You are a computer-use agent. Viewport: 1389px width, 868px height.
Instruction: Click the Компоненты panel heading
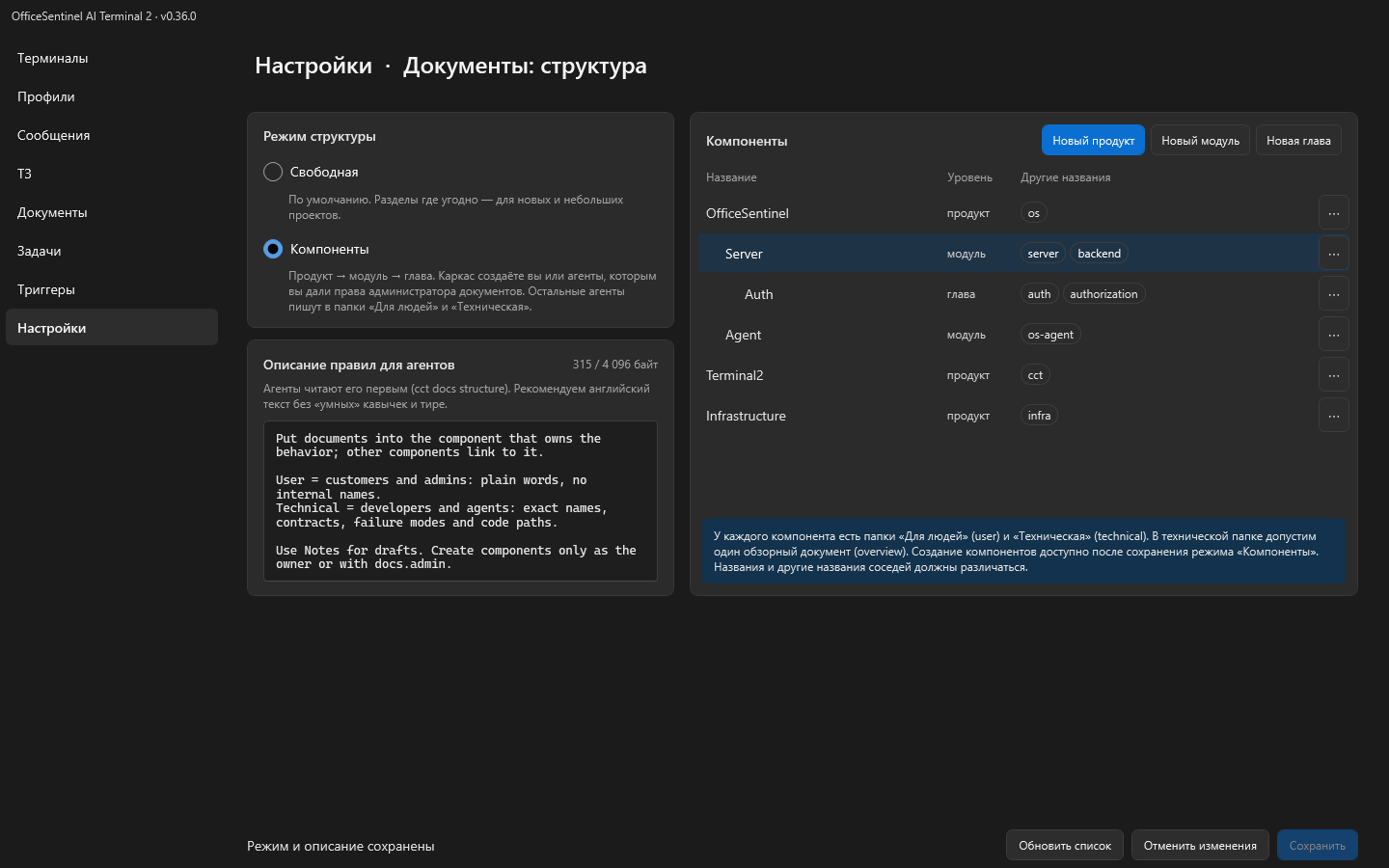747,141
